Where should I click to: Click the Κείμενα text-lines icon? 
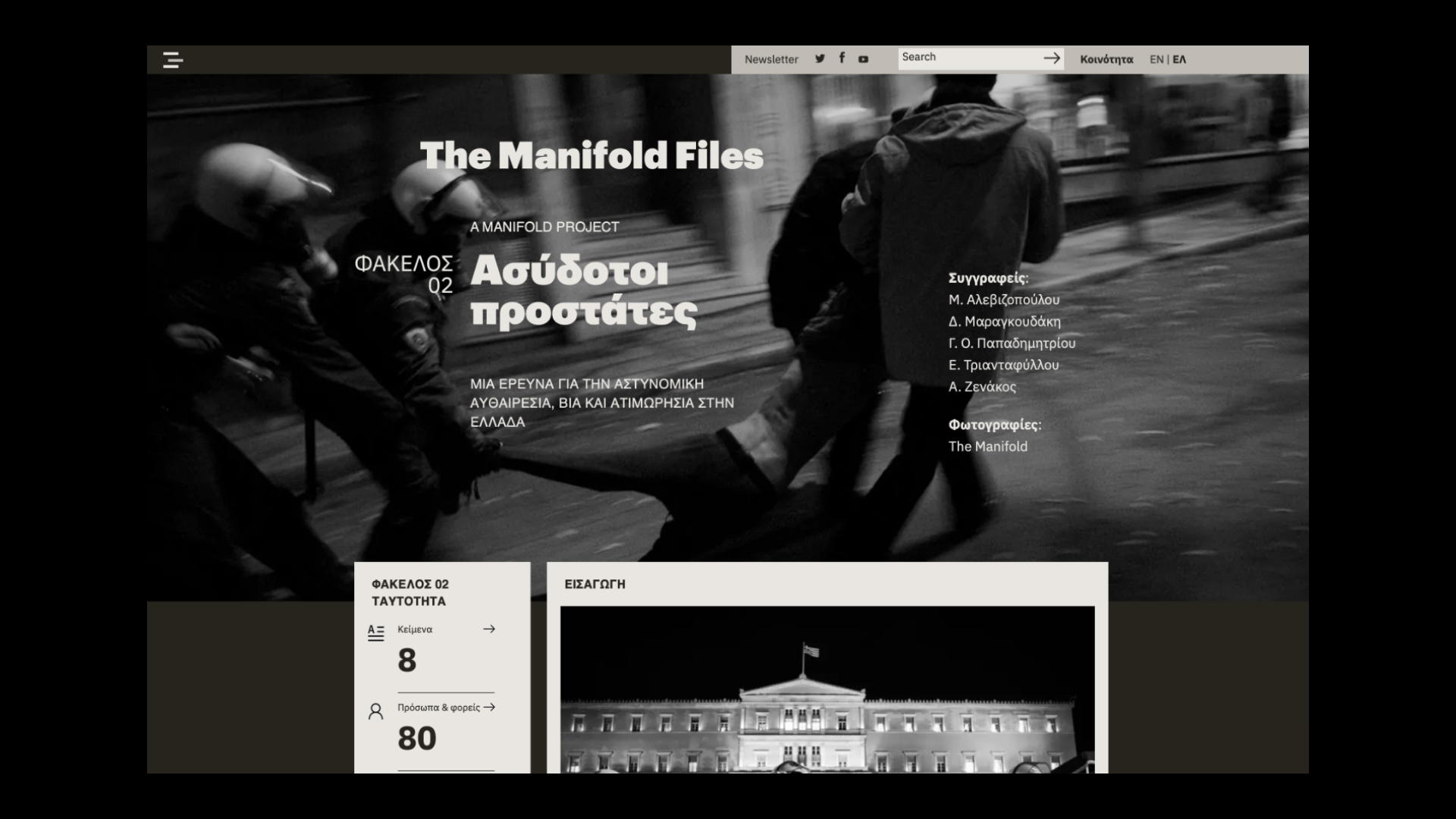pyautogui.click(x=375, y=632)
